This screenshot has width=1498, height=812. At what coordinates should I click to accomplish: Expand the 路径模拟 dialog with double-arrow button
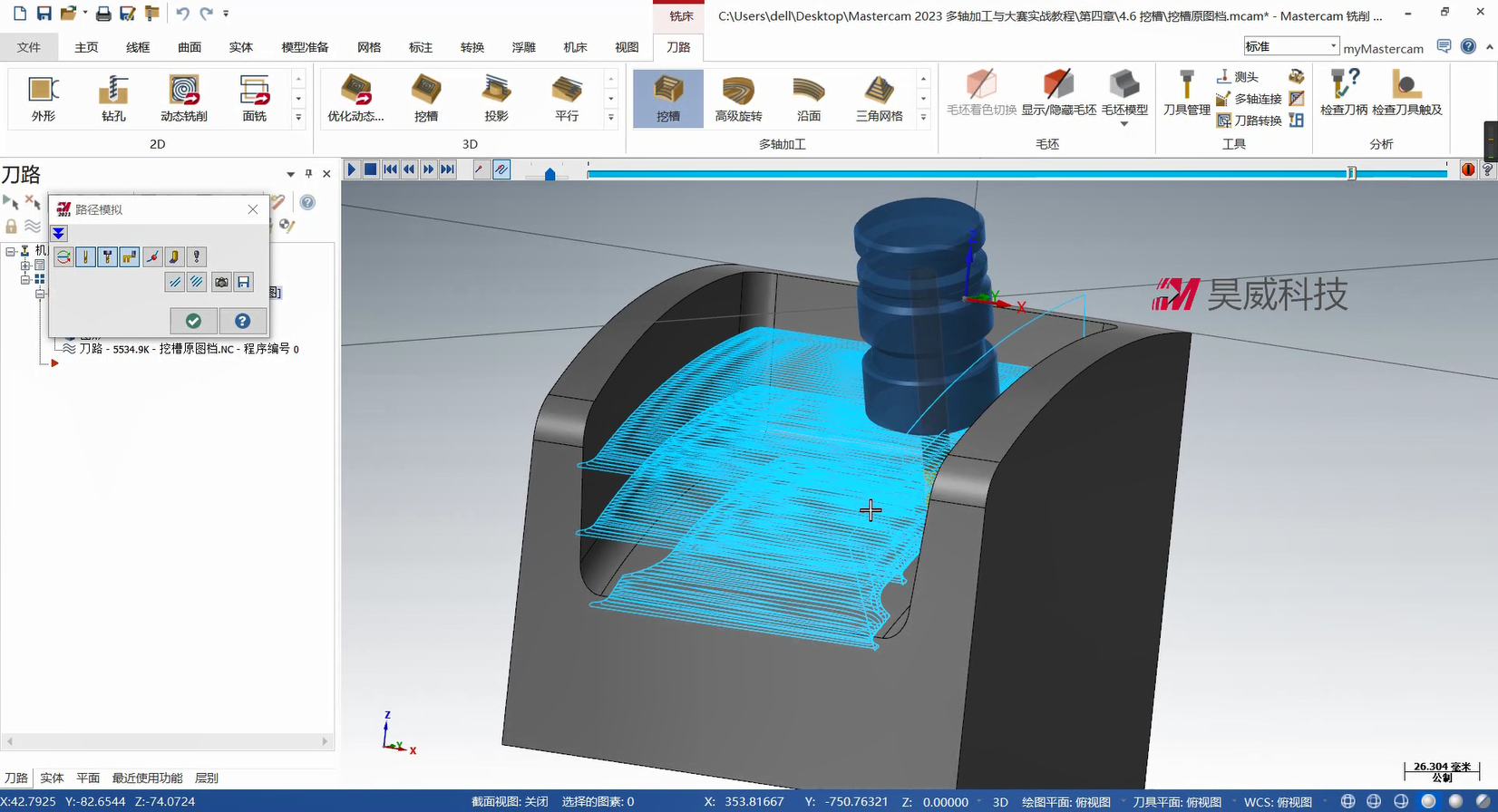point(59,234)
